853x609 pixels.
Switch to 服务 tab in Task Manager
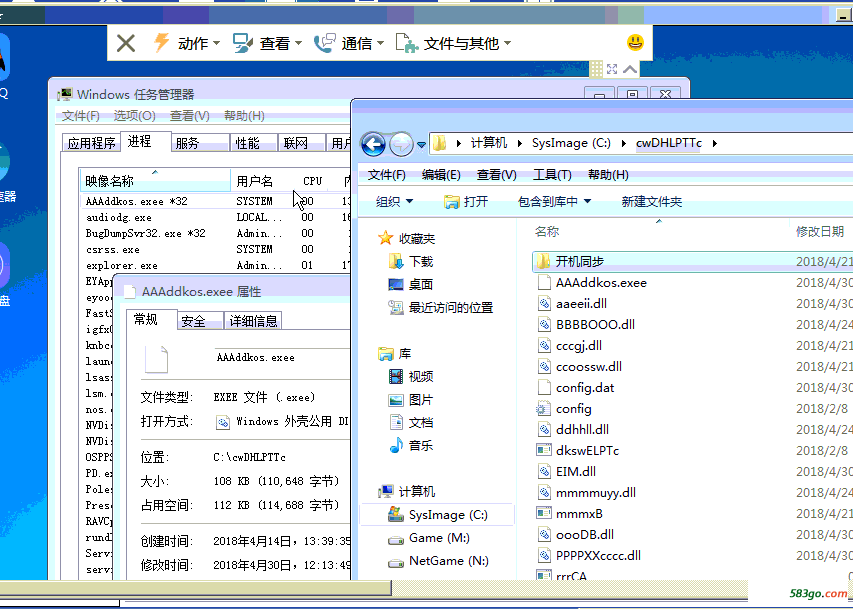tap(201, 143)
